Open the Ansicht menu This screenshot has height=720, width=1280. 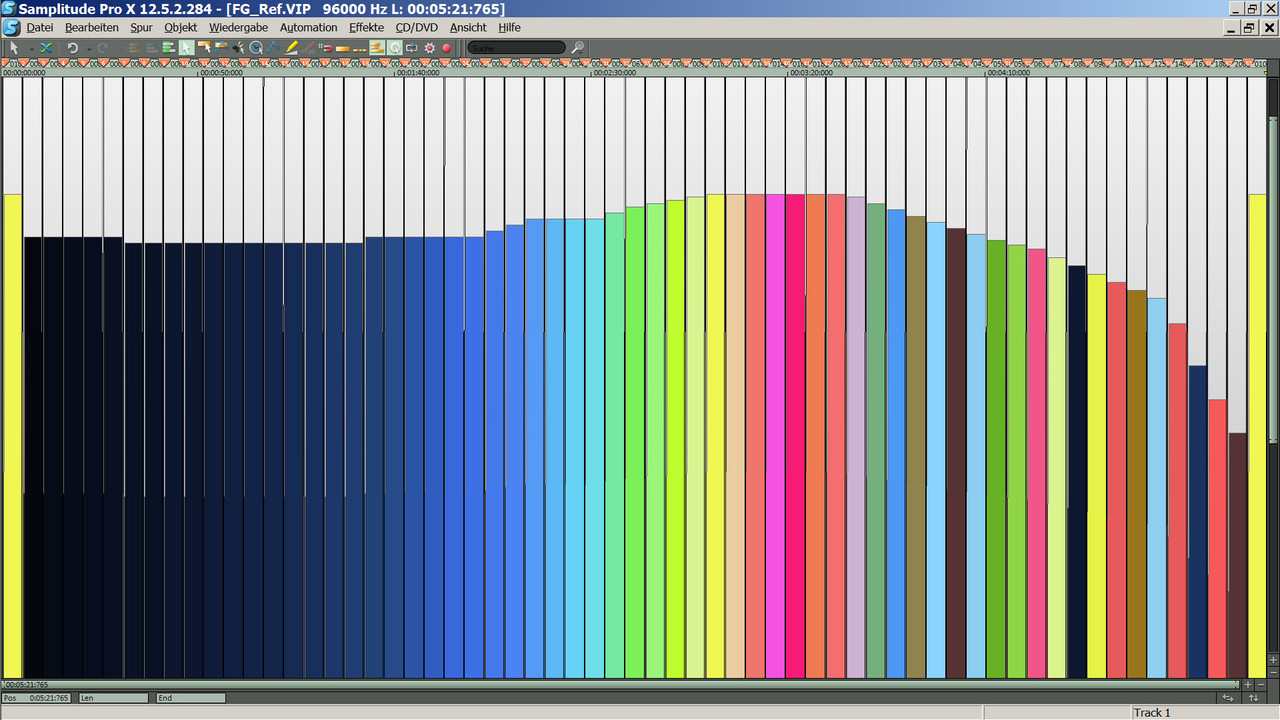[x=468, y=28]
